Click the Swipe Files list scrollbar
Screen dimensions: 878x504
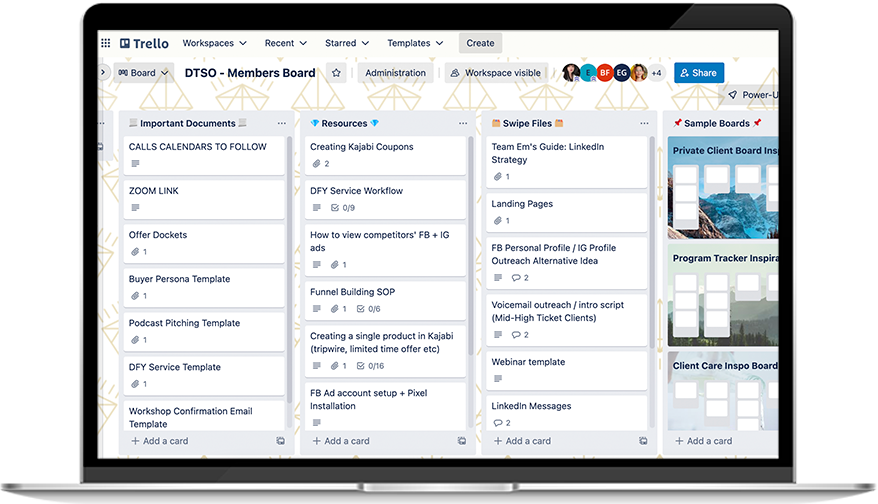(x=652, y=243)
